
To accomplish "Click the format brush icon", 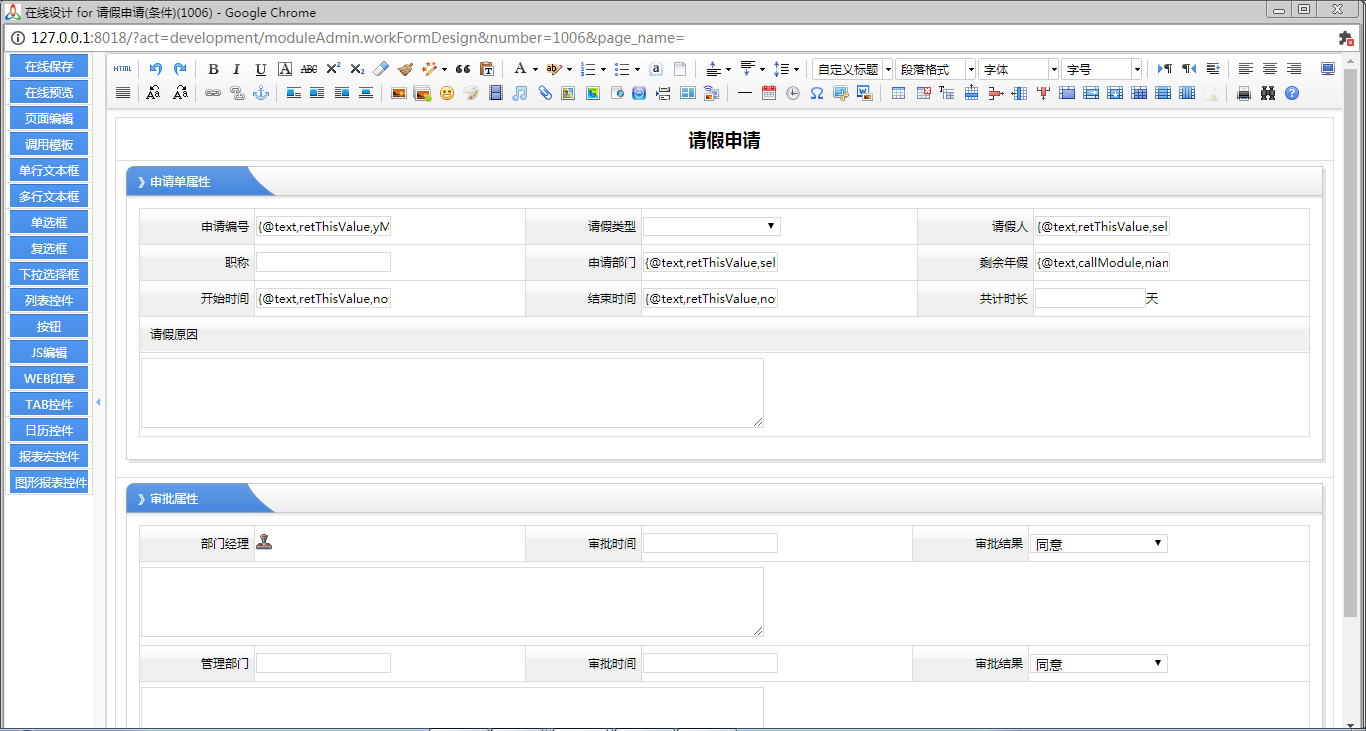I will coord(405,69).
